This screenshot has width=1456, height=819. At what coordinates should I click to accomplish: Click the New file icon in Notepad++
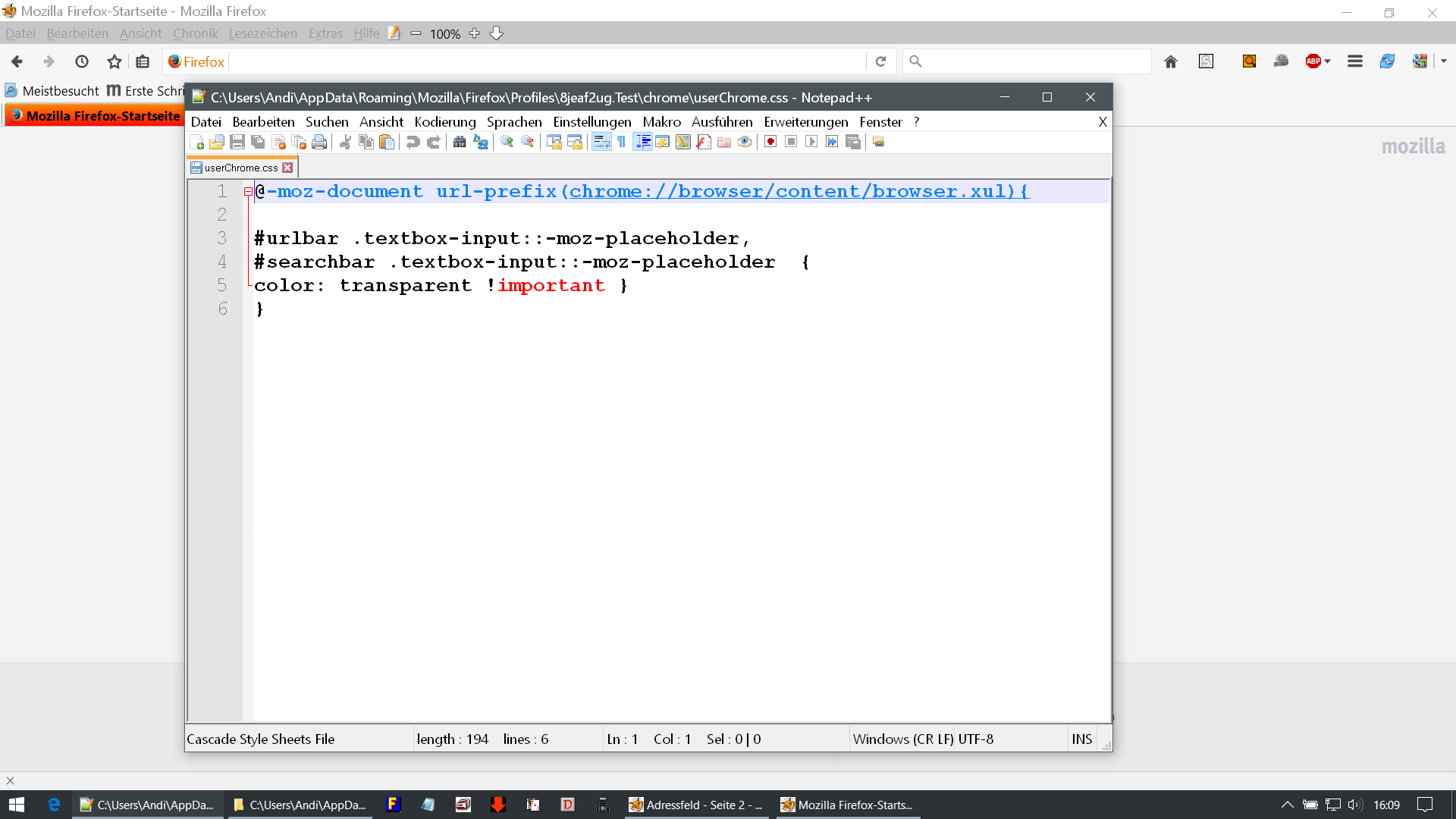197,143
